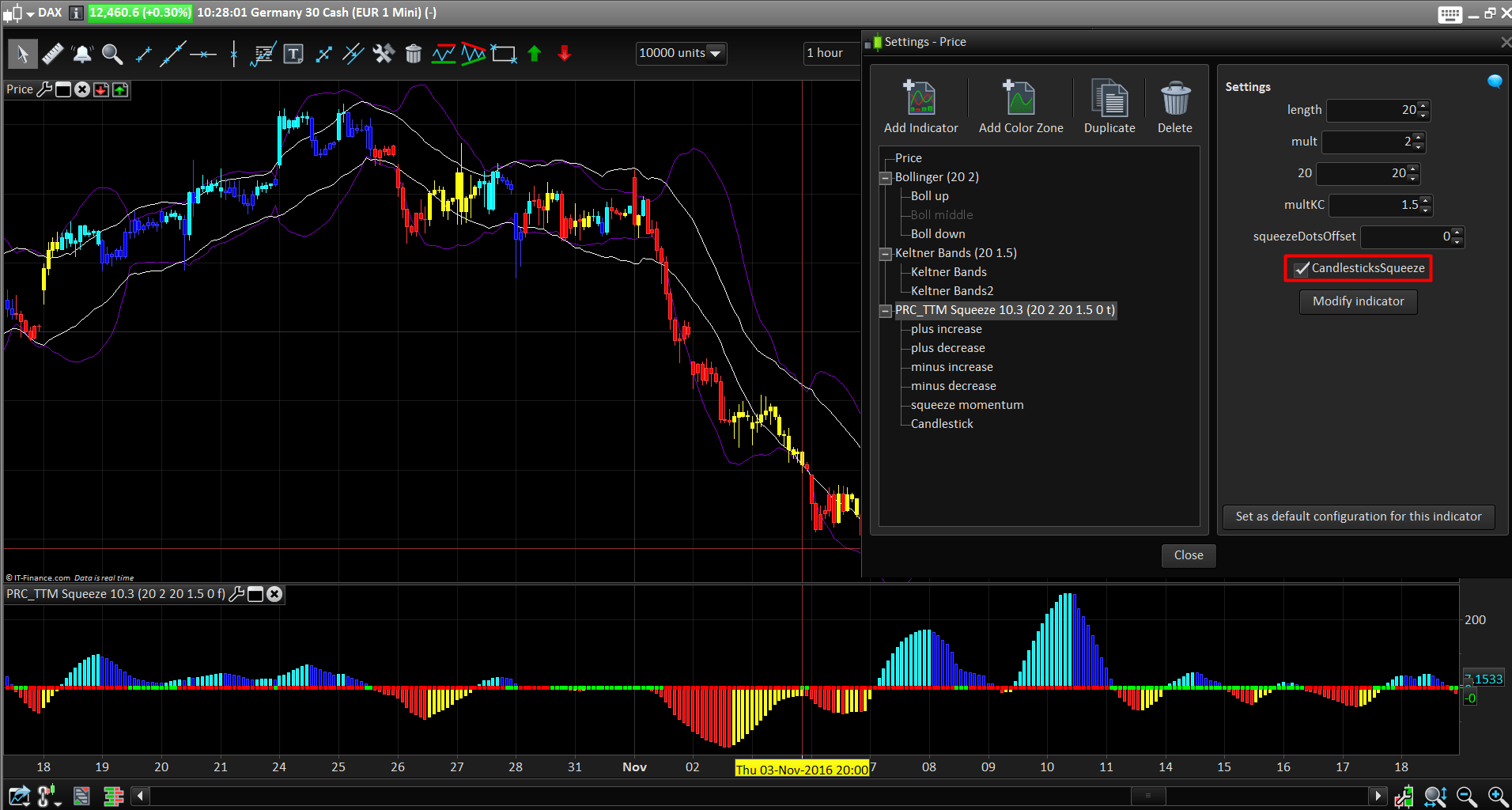
Task: Select Boll down in indicator tree
Action: pyautogui.click(x=938, y=234)
